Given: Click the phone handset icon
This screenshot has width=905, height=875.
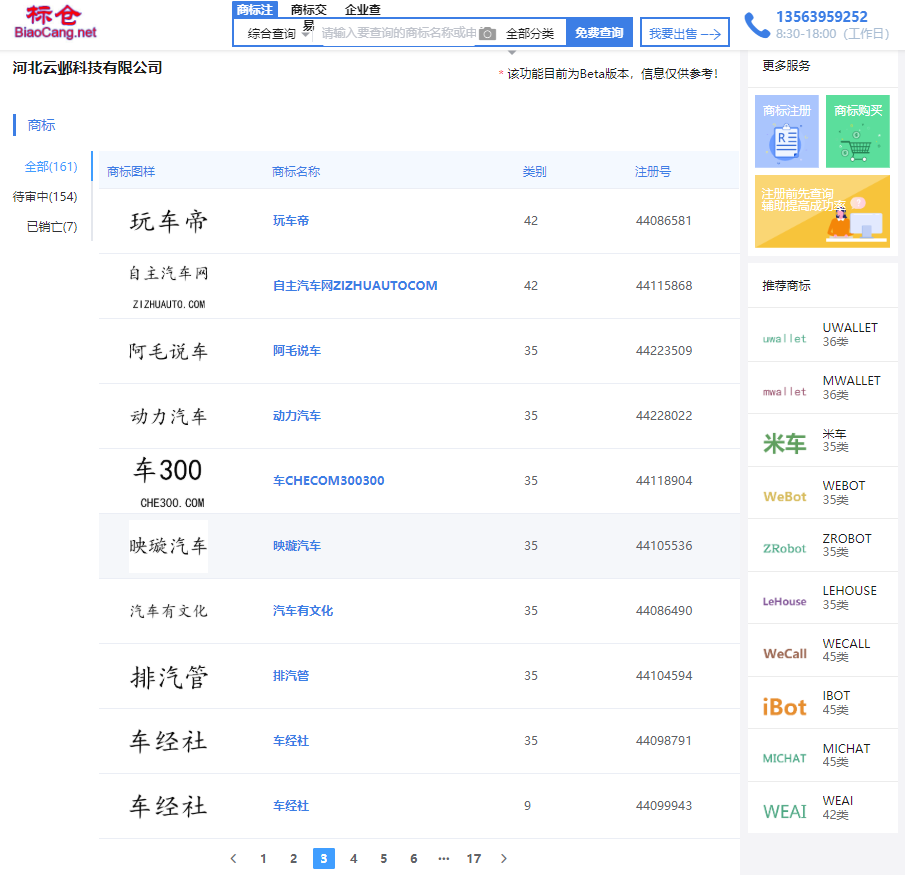Looking at the screenshot, I should pos(757,25).
